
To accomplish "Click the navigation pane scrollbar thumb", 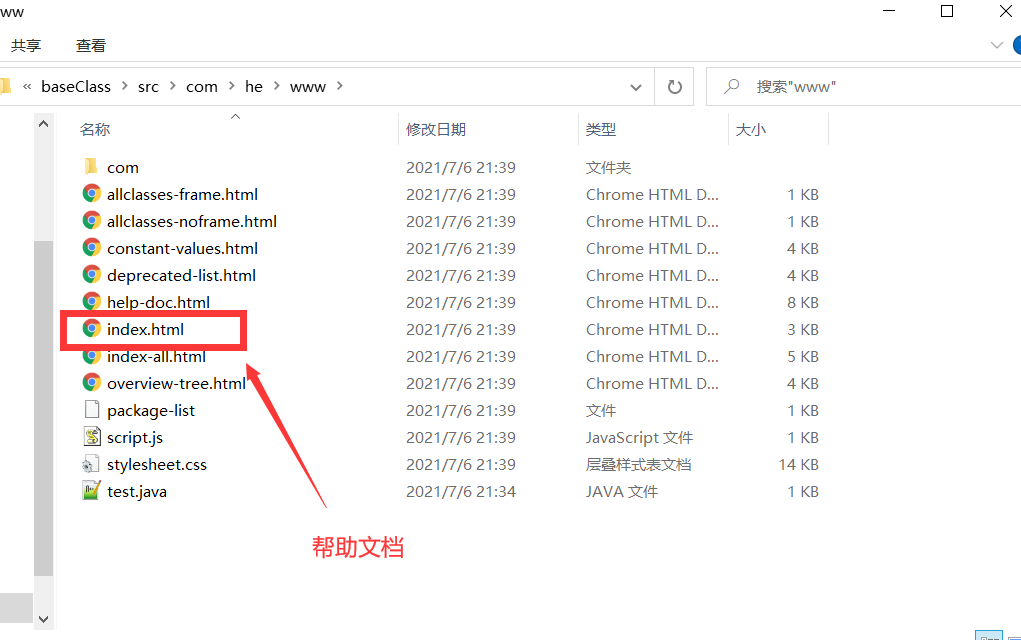I will click(x=44, y=408).
